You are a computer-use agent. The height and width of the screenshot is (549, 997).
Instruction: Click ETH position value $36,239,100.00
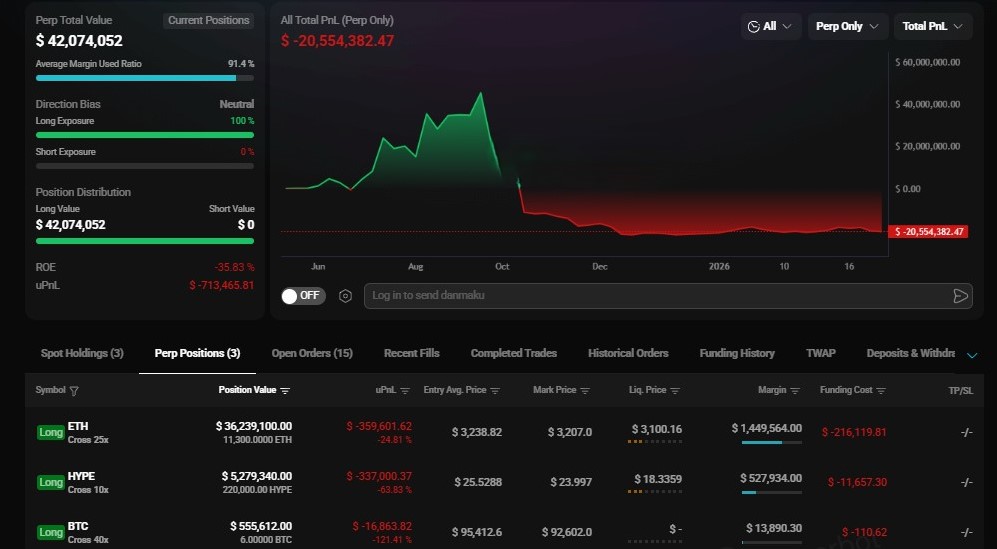pyautogui.click(x=254, y=426)
